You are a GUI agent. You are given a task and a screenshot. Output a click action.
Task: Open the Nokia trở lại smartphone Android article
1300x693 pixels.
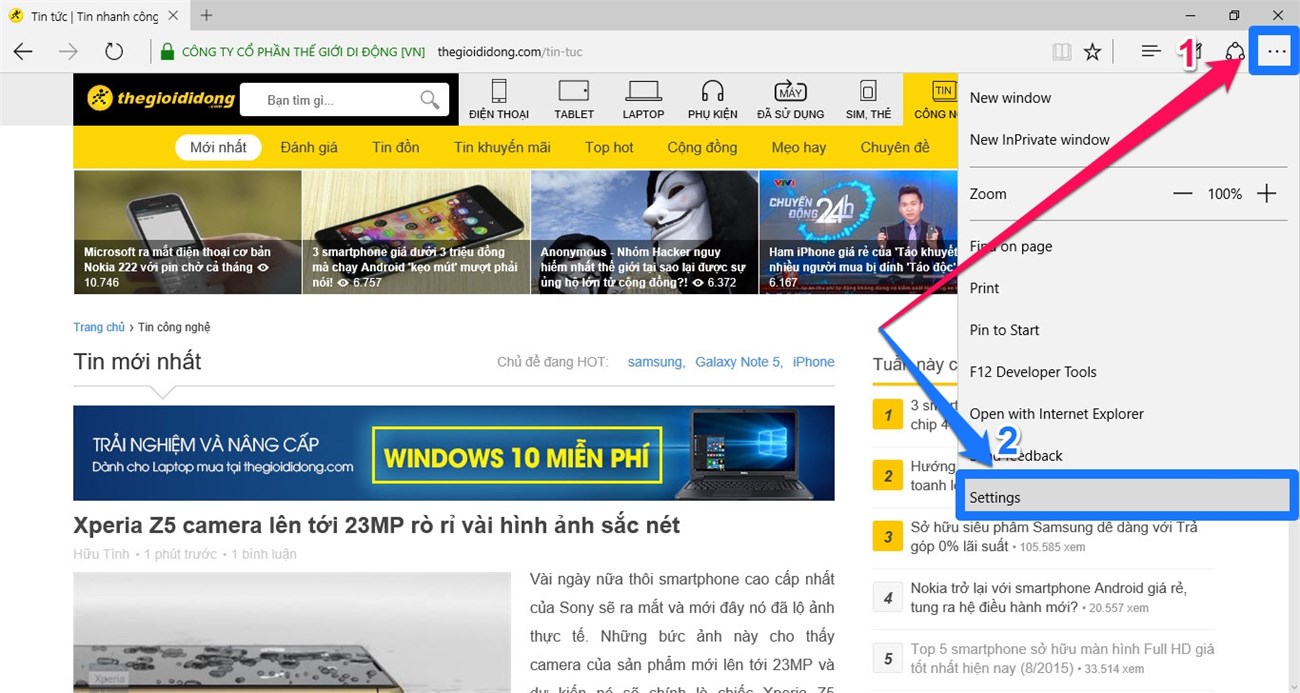point(1046,598)
